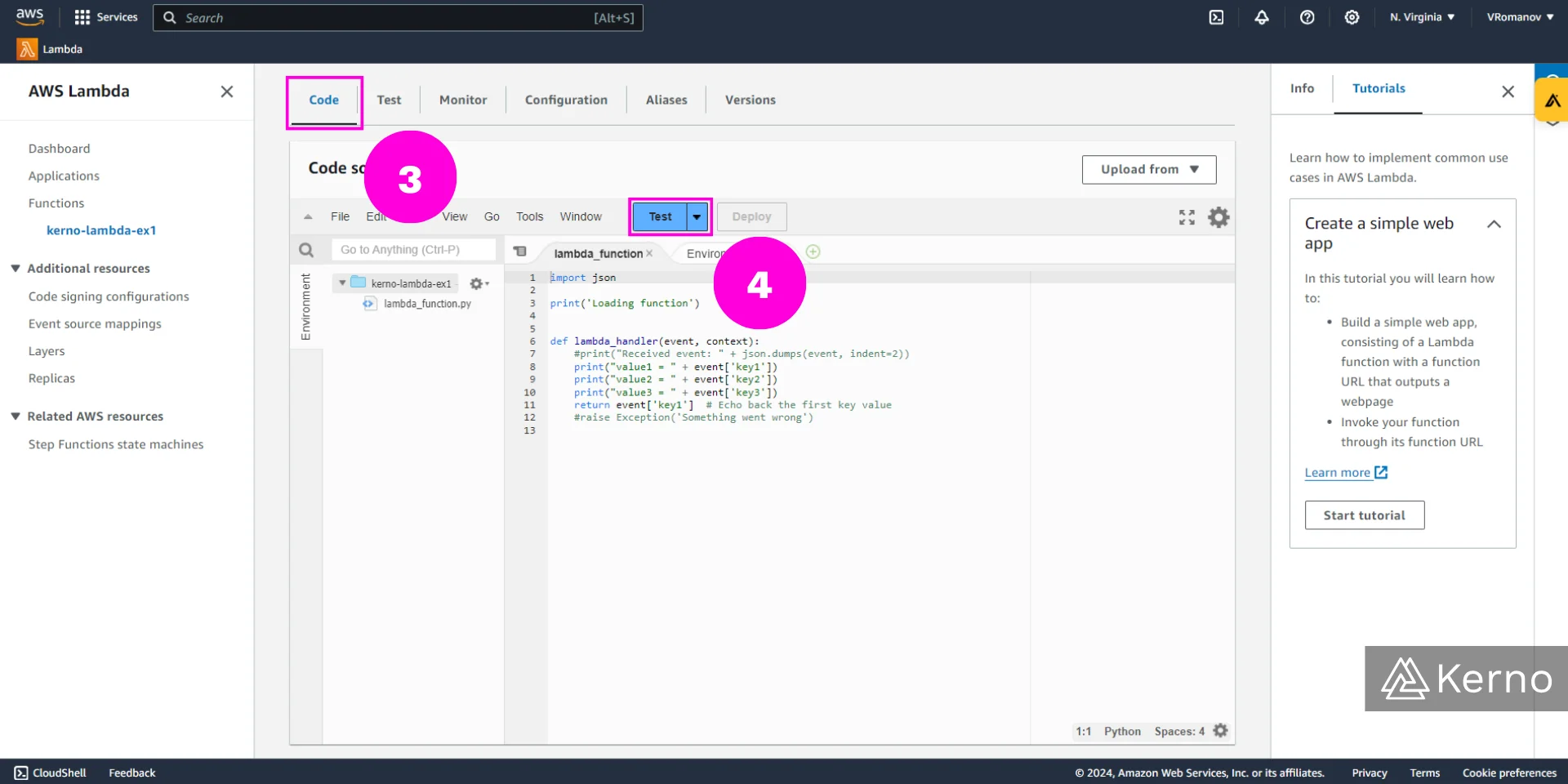
Task: Collapse Related AWS resources section
Action: point(15,416)
